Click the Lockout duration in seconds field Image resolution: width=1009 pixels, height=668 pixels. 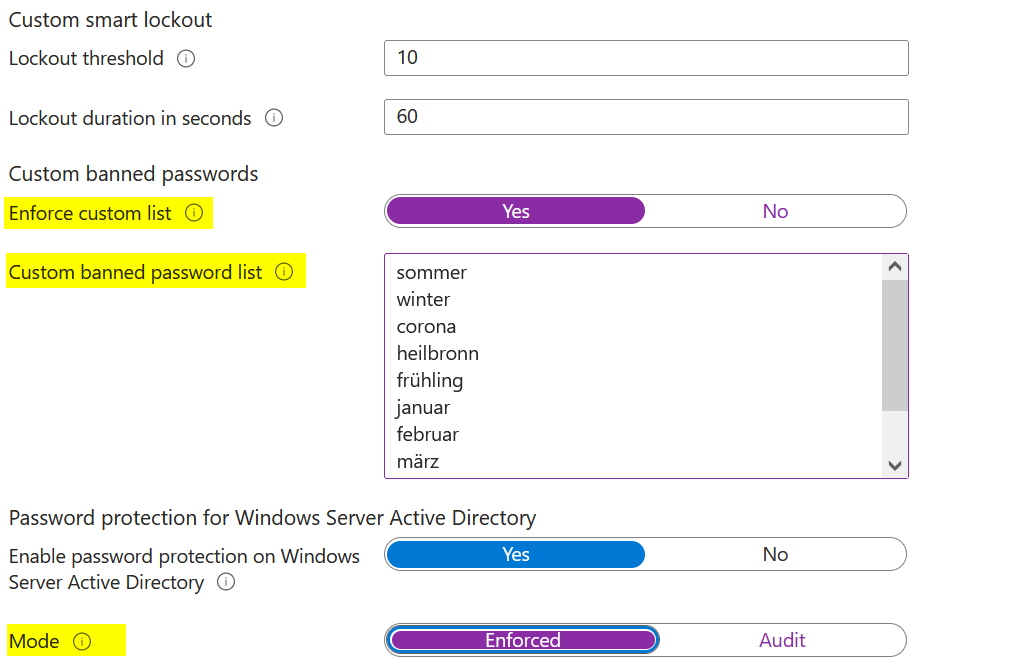click(x=646, y=117)
